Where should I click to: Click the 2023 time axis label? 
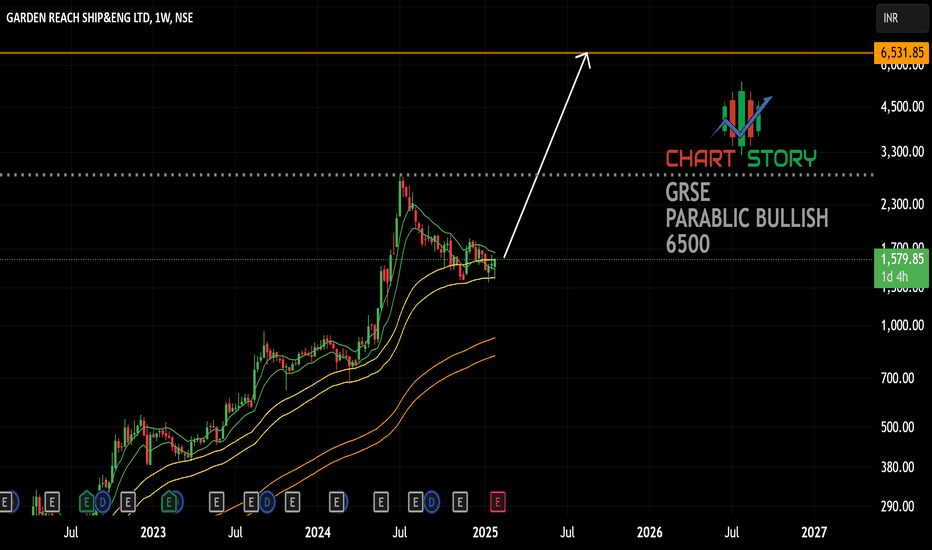[x=153, y=532]
